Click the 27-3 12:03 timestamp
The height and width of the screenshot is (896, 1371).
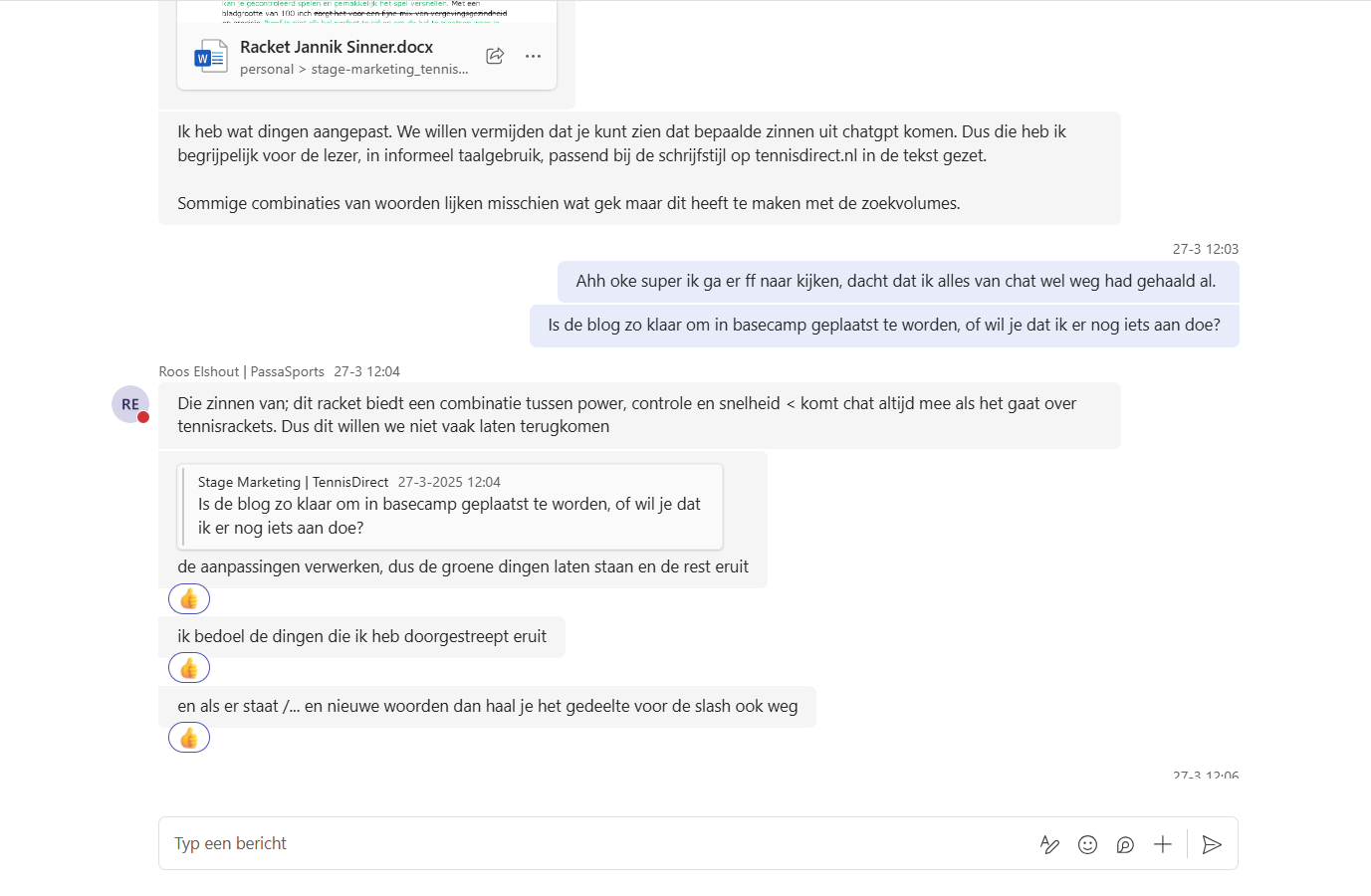coord(1205,249)
